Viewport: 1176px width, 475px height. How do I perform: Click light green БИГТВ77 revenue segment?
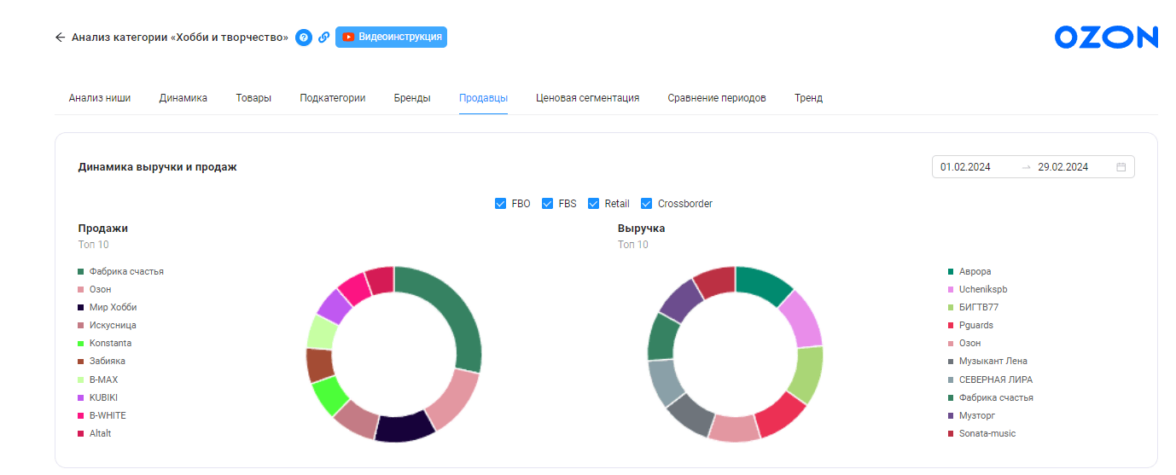click(806, 375)
